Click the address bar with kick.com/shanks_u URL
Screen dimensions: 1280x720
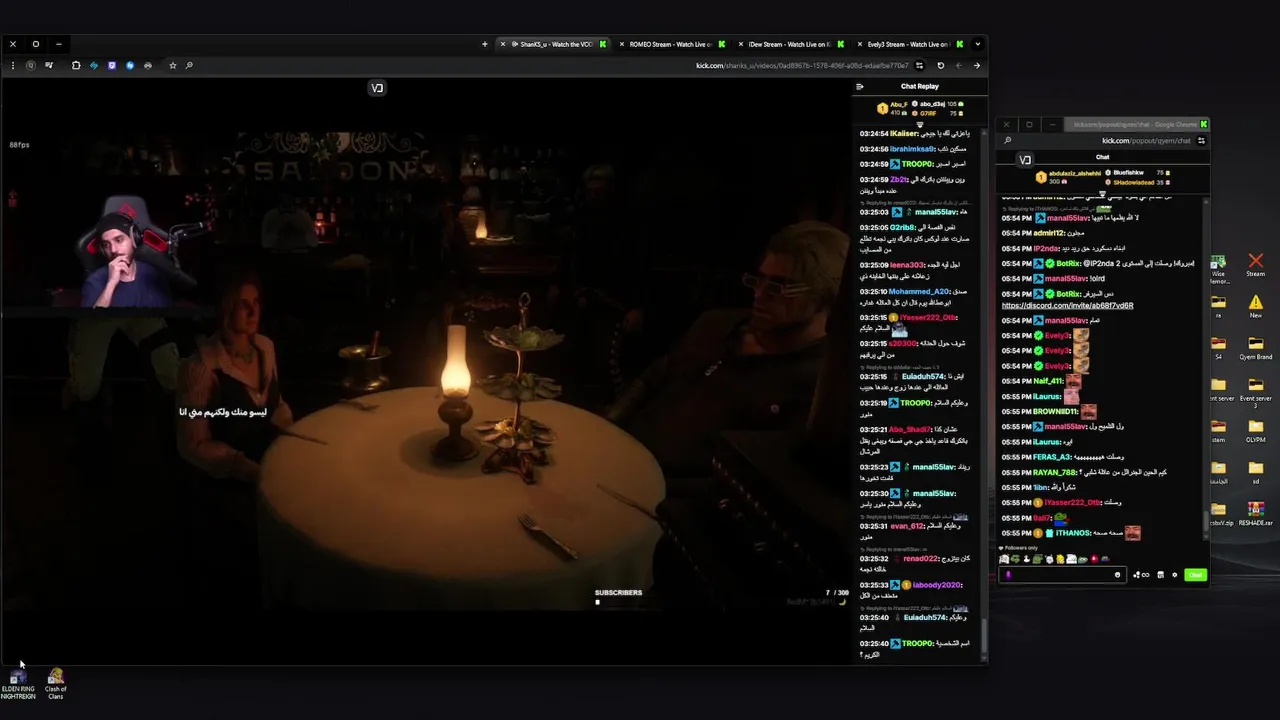802,66
